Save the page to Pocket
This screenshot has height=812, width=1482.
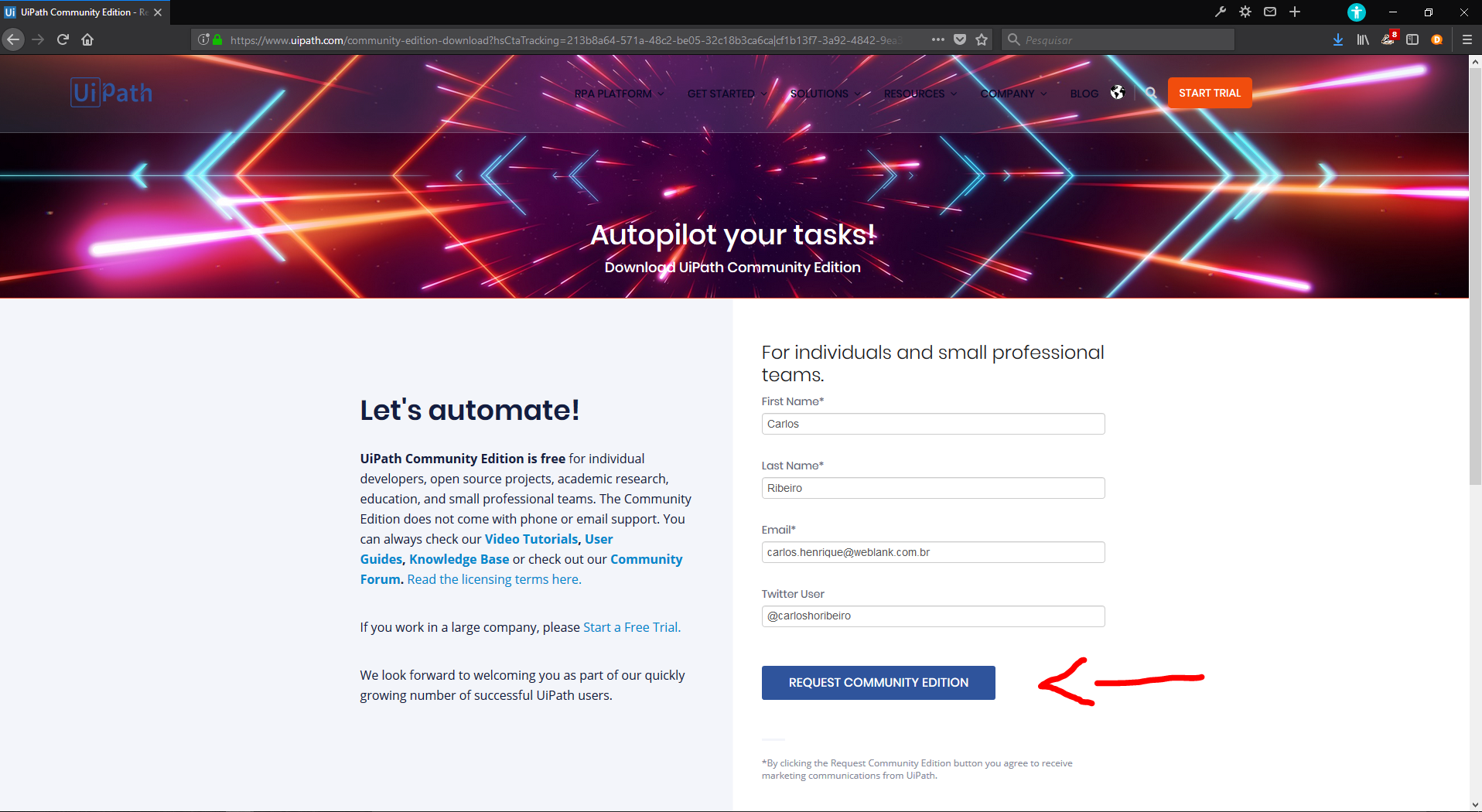click(960, 39)
